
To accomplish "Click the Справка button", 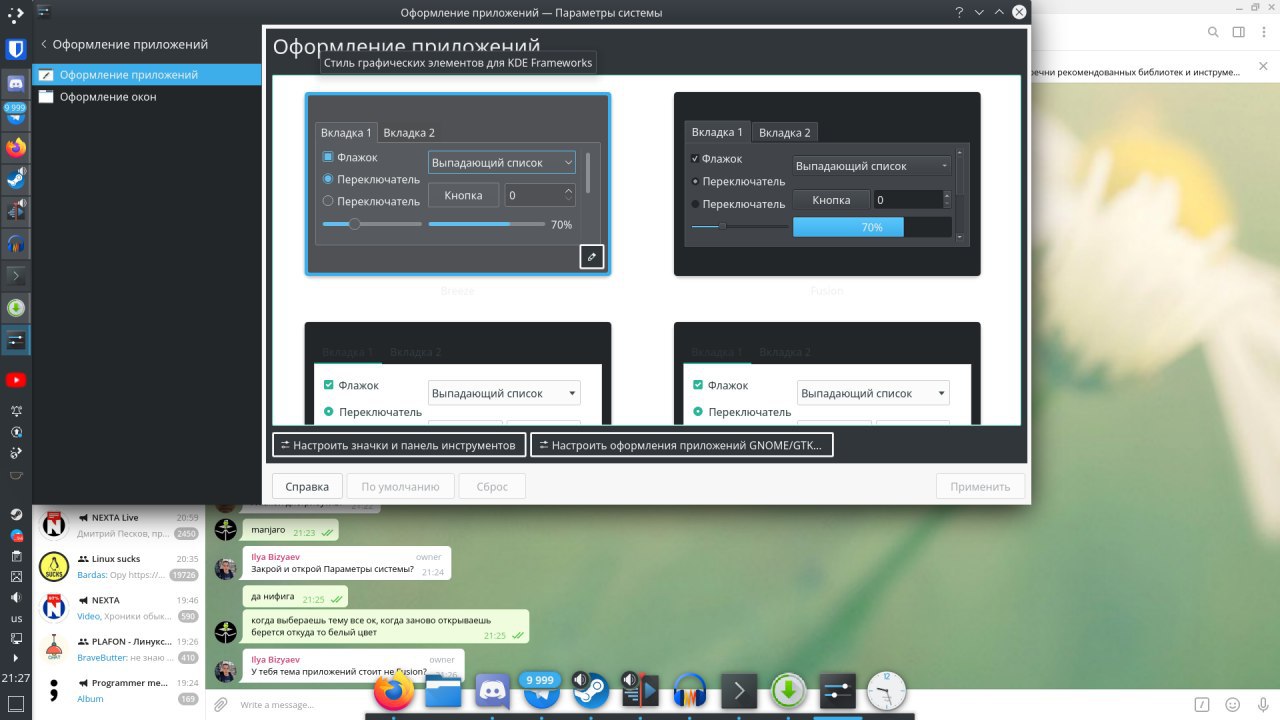I will point(307,487).
